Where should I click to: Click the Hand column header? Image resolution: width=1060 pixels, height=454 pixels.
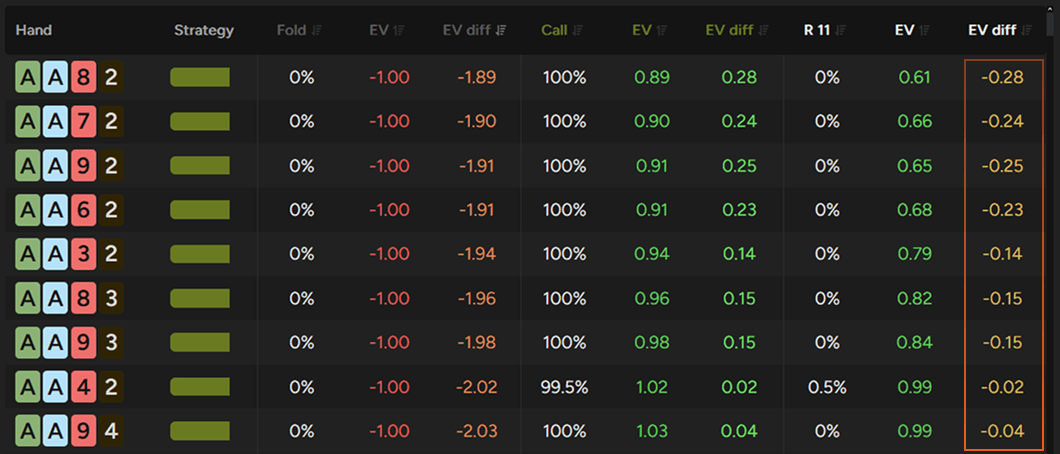(34, 30)
